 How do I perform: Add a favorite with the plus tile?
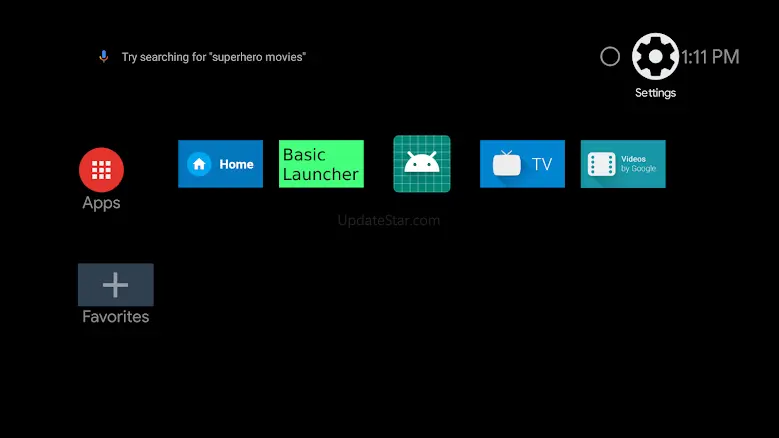(x=116, y=285)
